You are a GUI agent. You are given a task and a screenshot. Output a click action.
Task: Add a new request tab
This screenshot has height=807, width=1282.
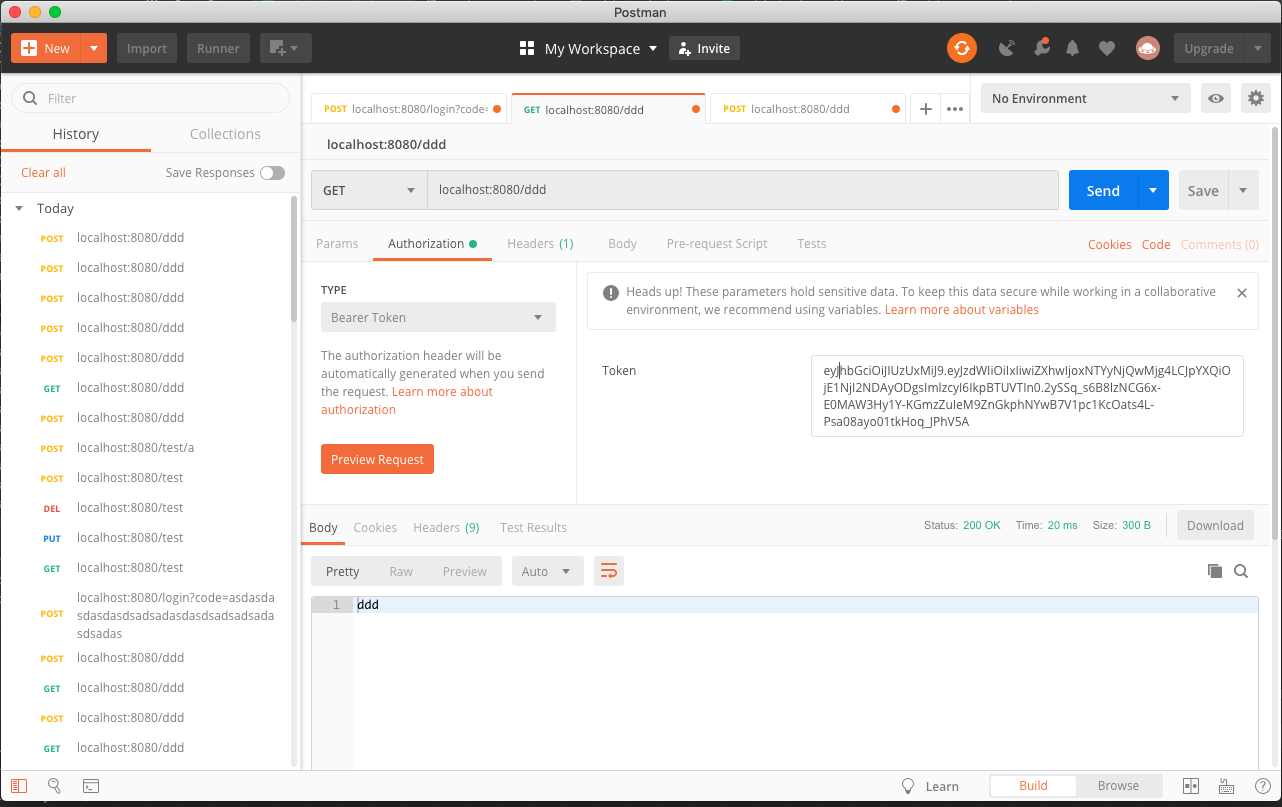pyautogui.click(x=926, y=109)
